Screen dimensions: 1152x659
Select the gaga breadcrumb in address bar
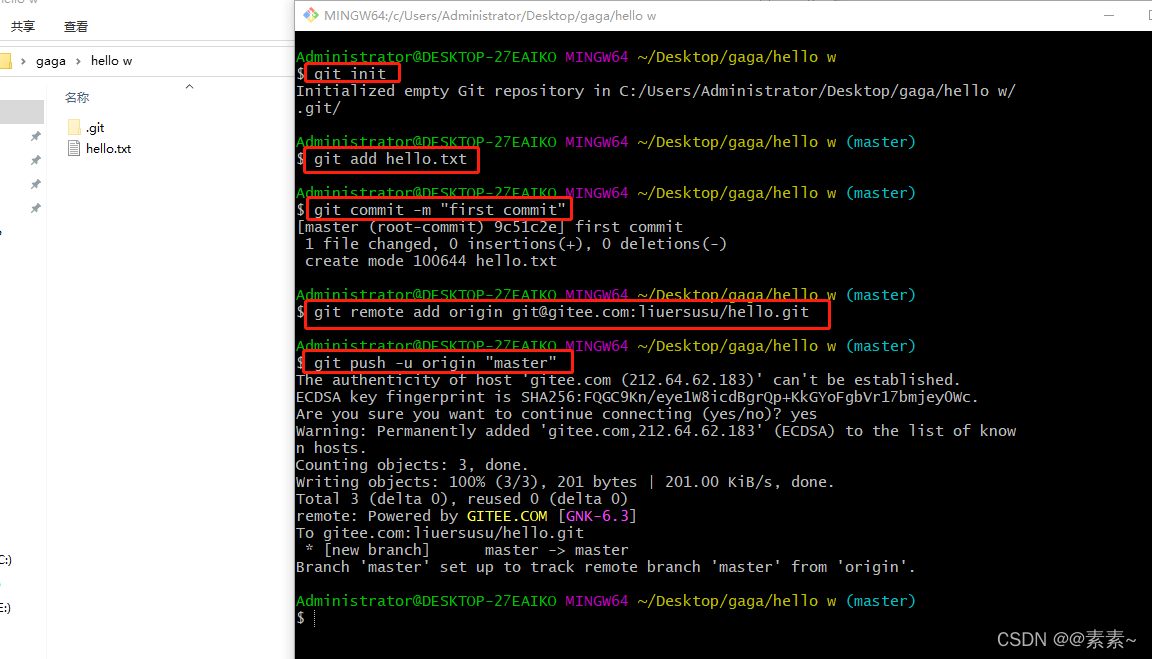click(51, 61)
